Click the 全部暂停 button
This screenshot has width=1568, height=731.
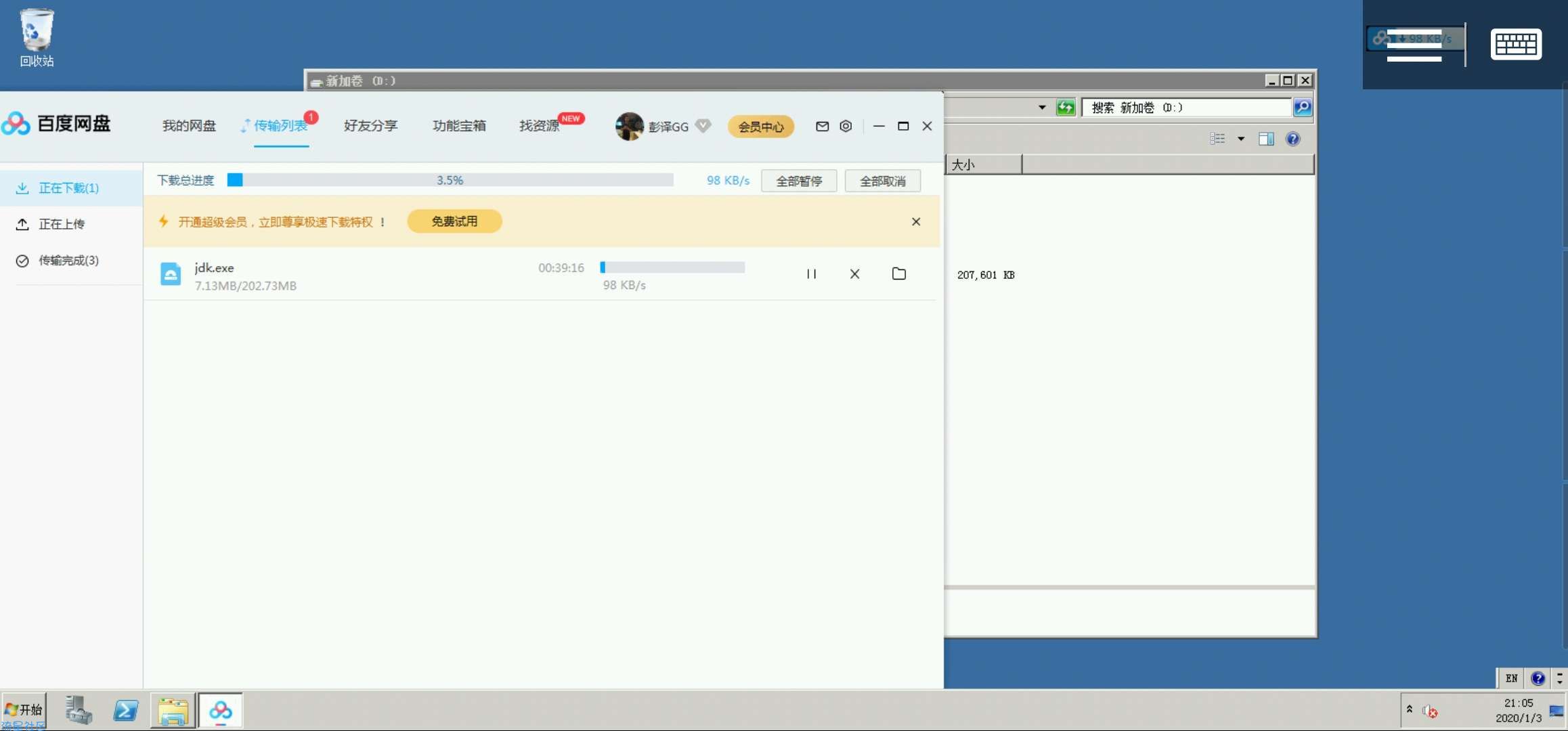pos(799,181)
